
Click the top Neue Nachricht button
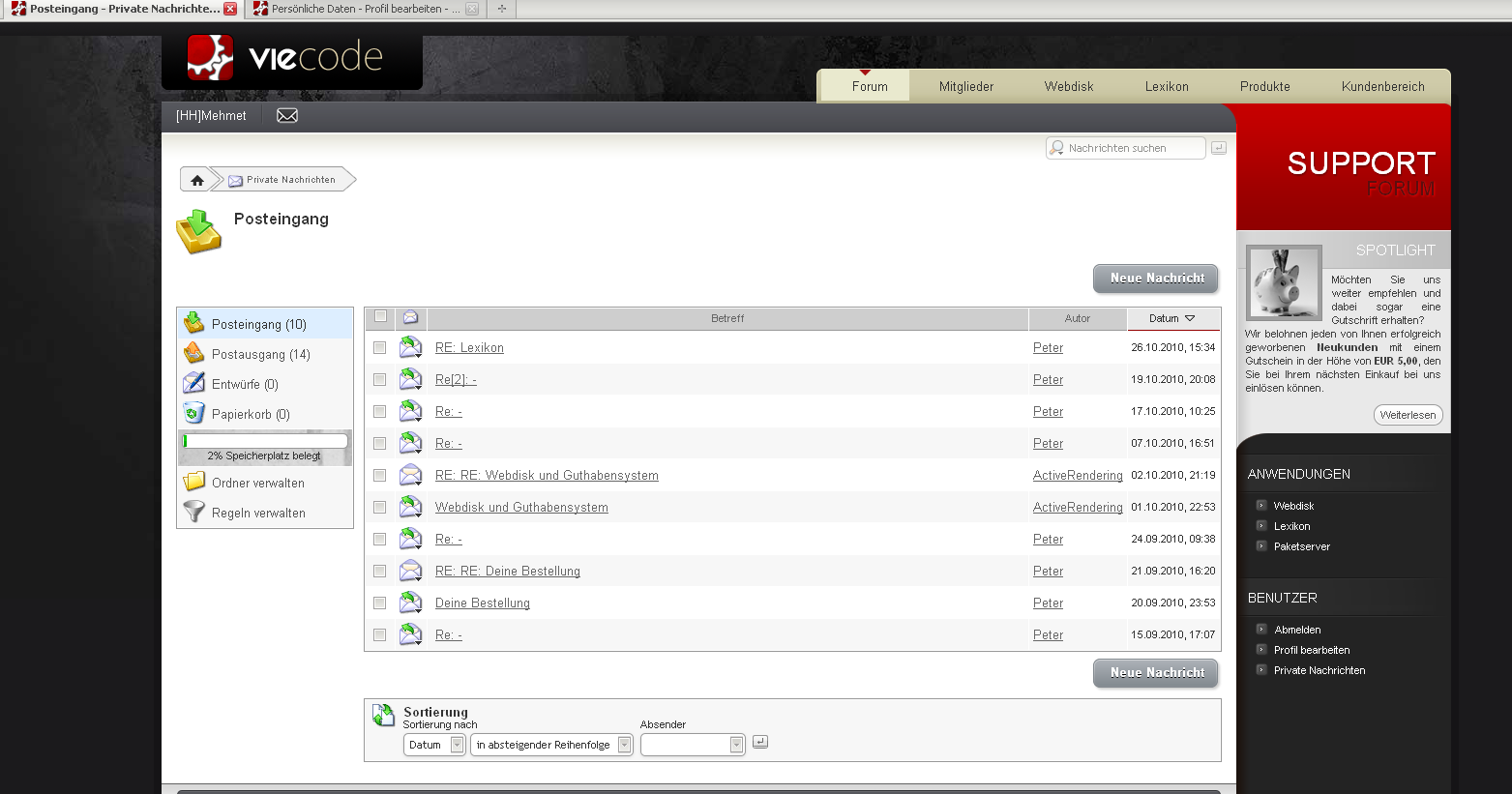(1156, 279)
